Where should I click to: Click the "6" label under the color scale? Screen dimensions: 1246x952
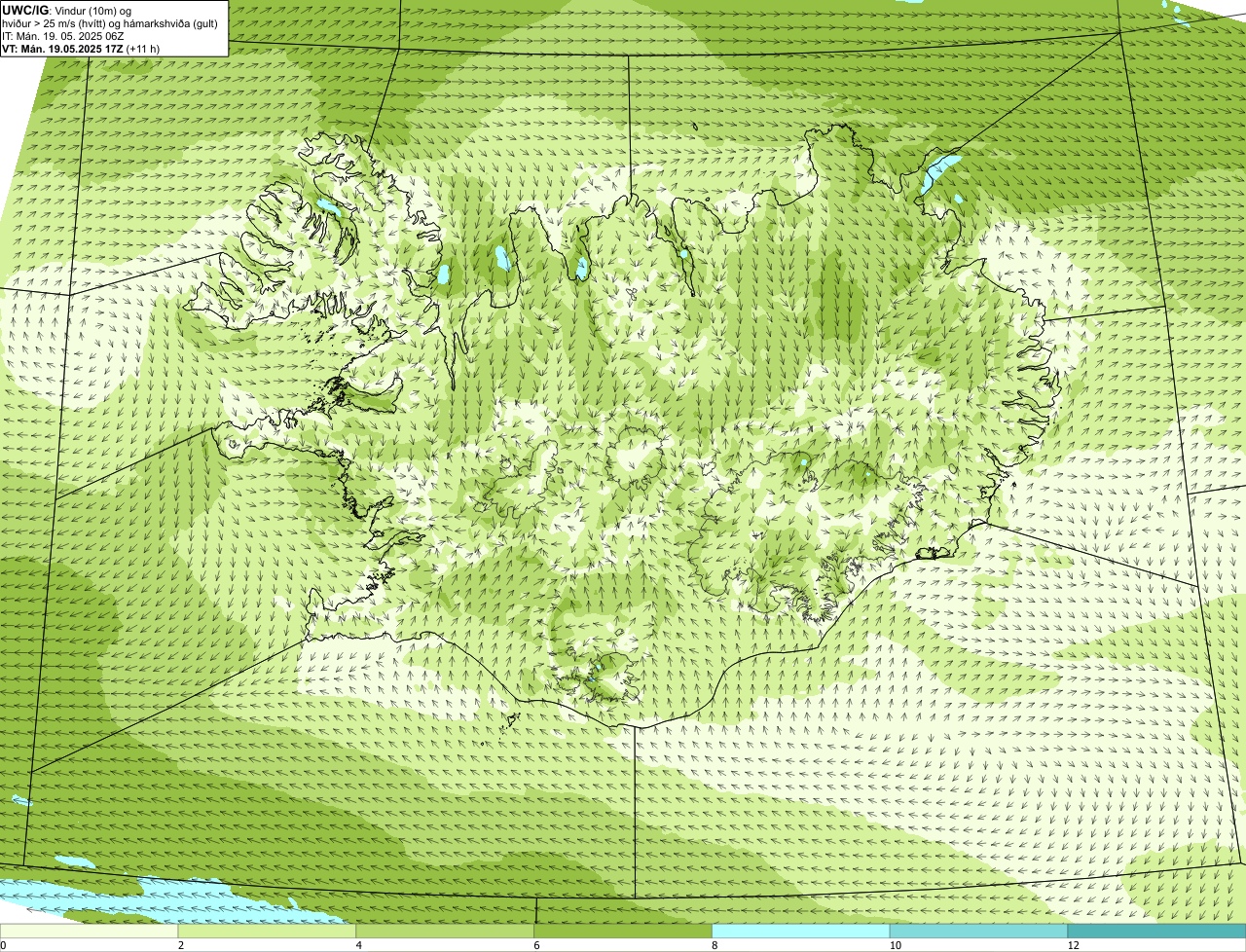pos(536,945)
